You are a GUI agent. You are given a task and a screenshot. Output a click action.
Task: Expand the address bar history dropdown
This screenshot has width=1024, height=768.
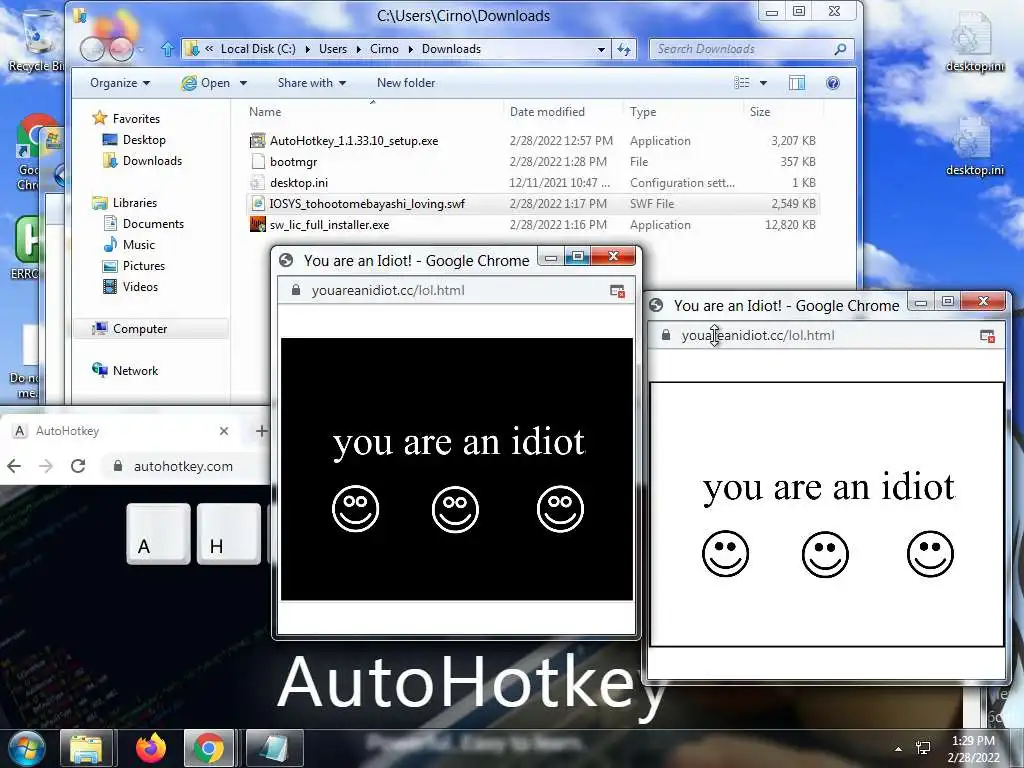tap(601, 49)
